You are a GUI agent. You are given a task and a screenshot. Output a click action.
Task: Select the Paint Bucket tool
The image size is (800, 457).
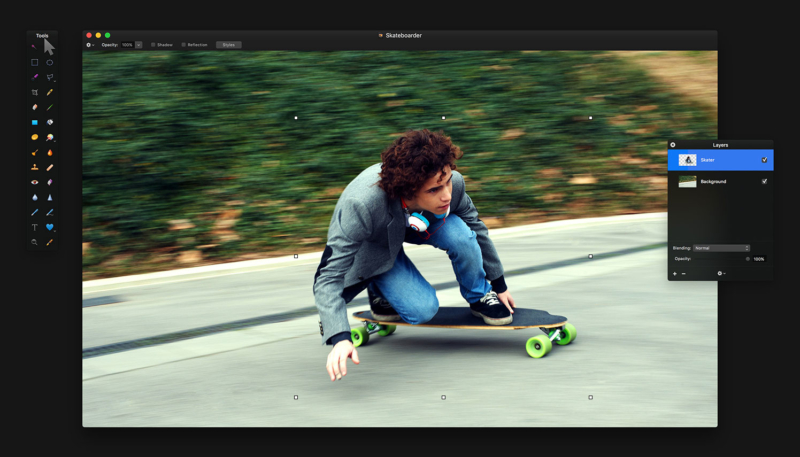pos(50,122)
